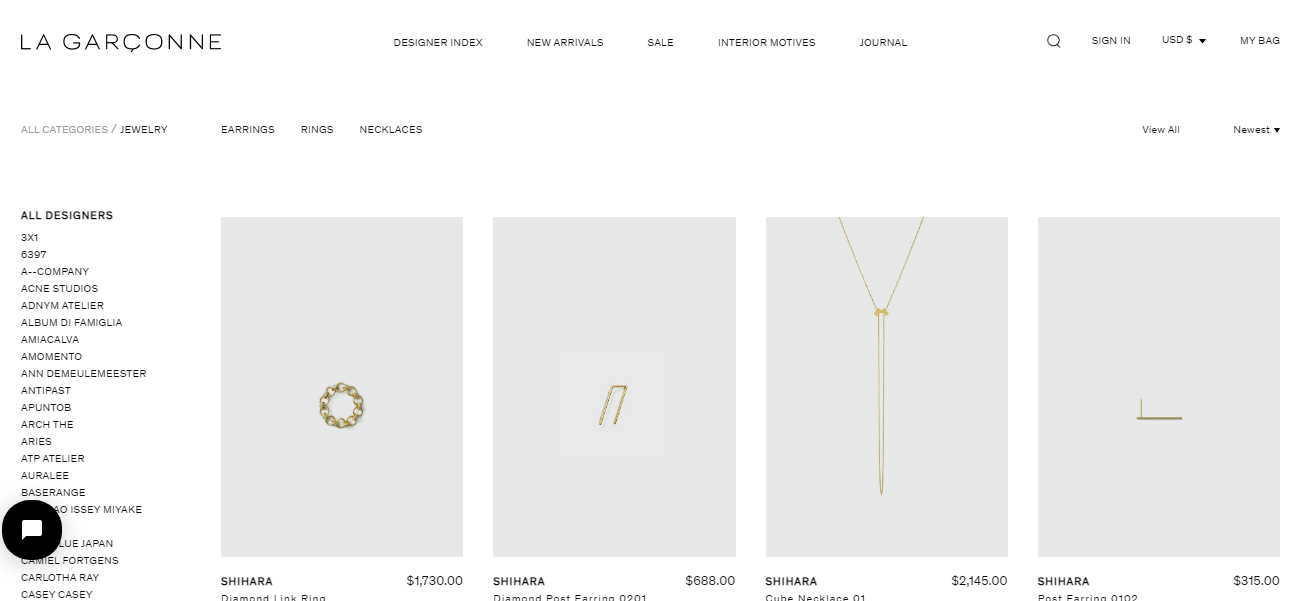Open Interior Motives menu item
The height and width of the screenshot is (601, 1298).
point(766,43)
